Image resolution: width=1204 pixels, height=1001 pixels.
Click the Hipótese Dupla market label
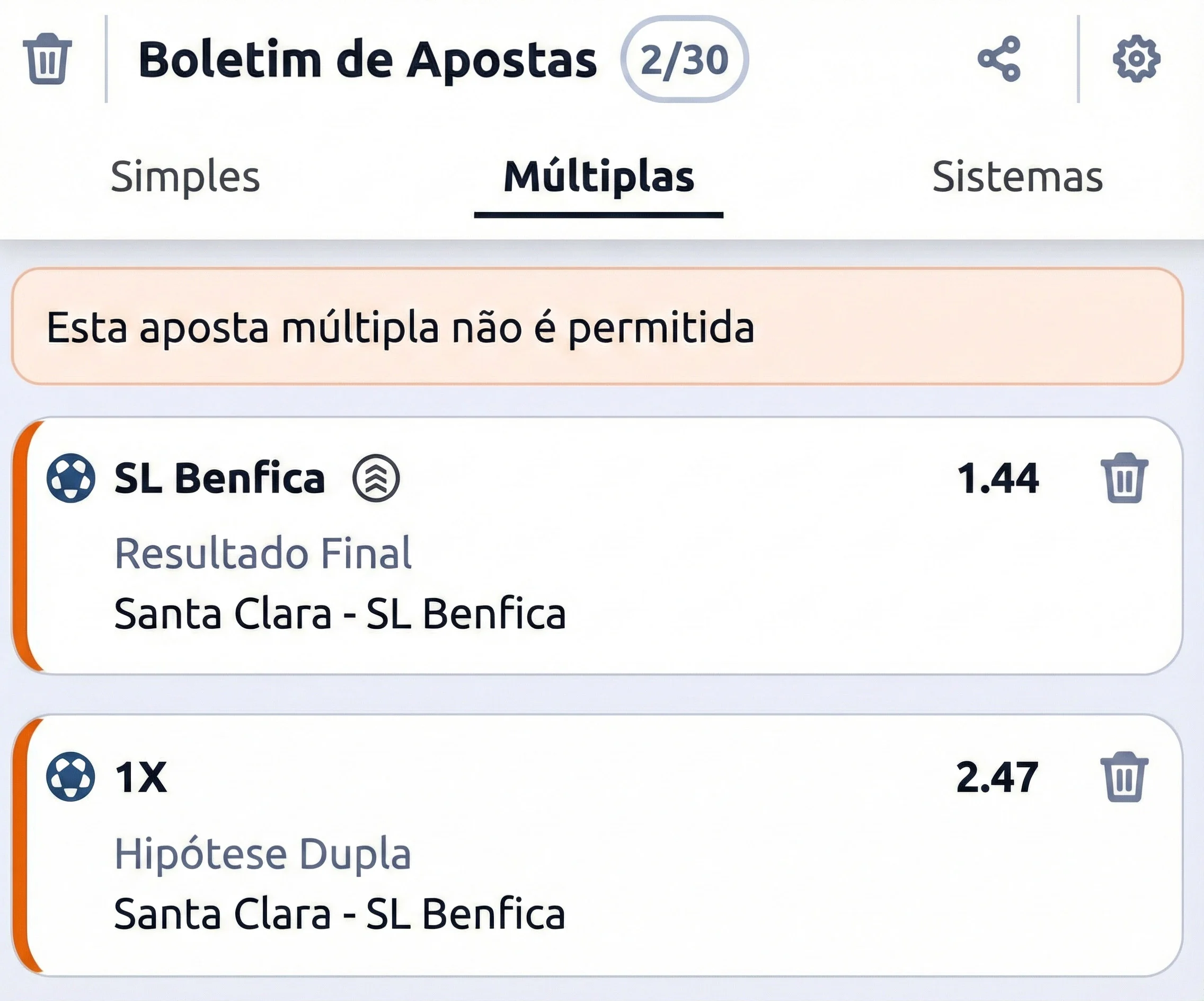263,853
